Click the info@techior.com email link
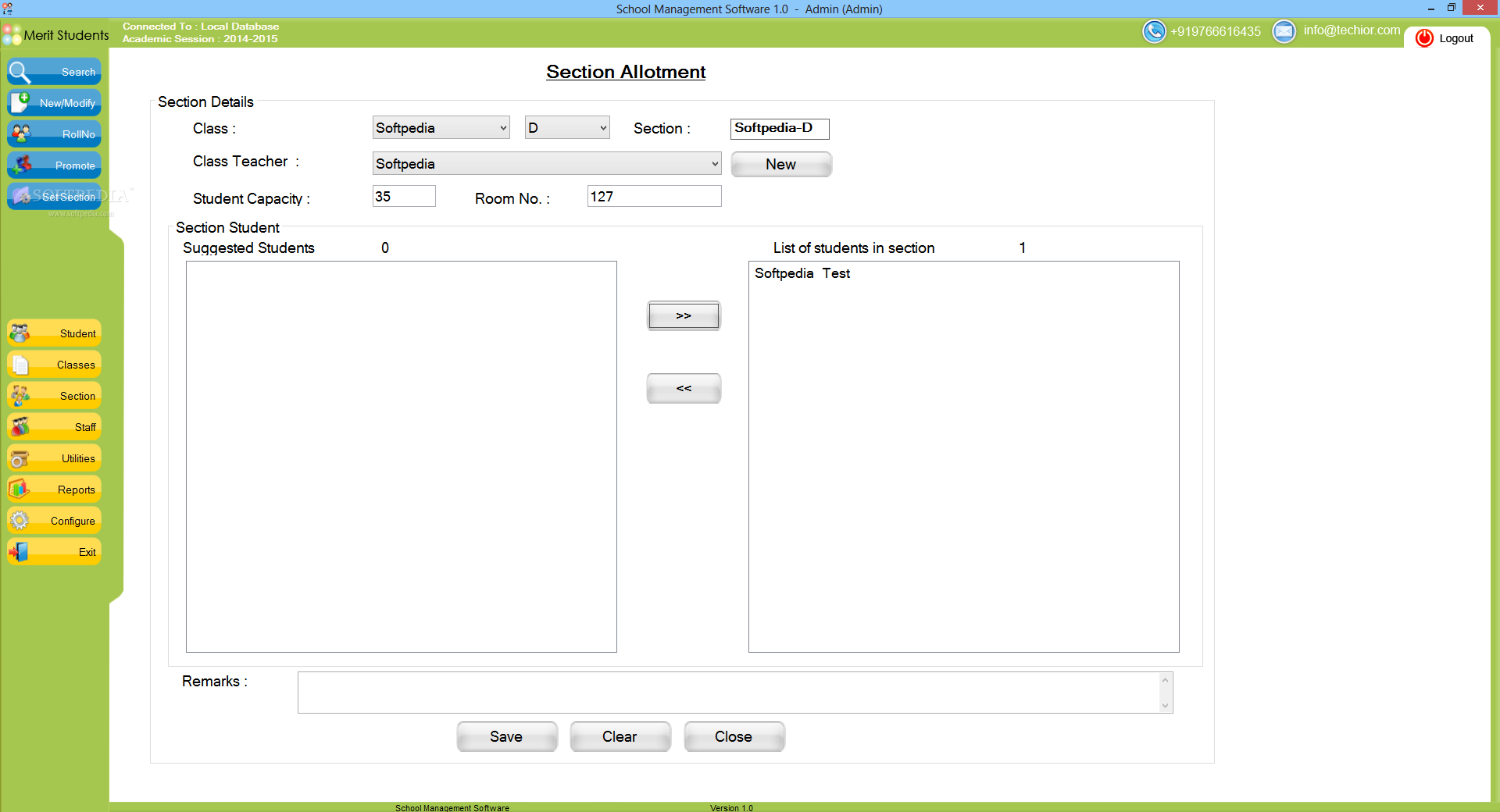The image size is (1500, 812). coord(1352,30)
